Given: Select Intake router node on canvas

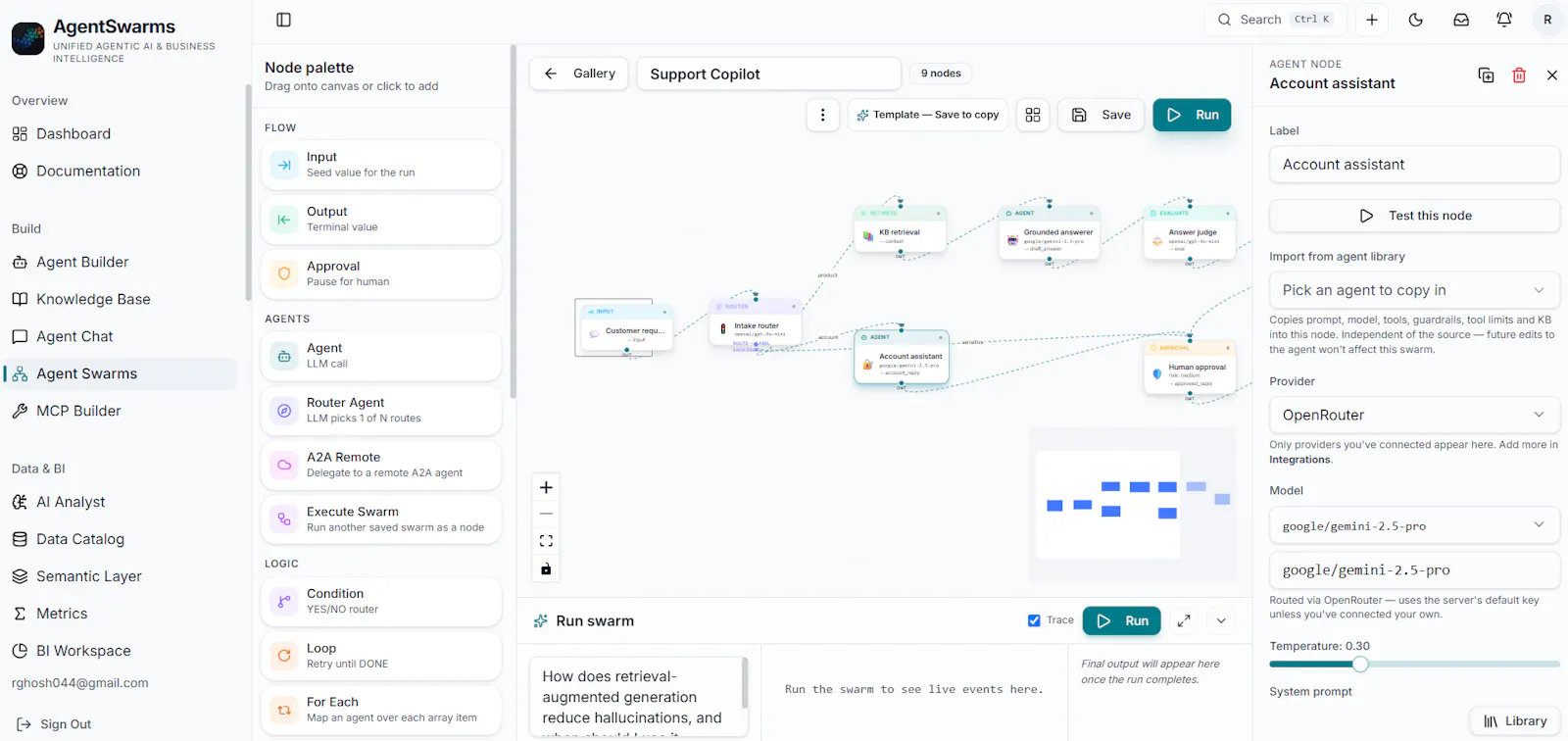Looking at the screenshot, I should [x=756, y=323].
